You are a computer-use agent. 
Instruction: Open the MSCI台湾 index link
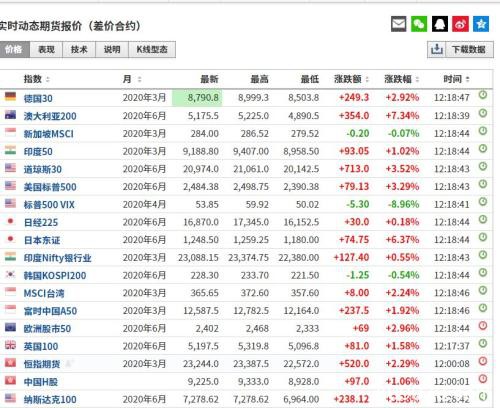[44, 293]
